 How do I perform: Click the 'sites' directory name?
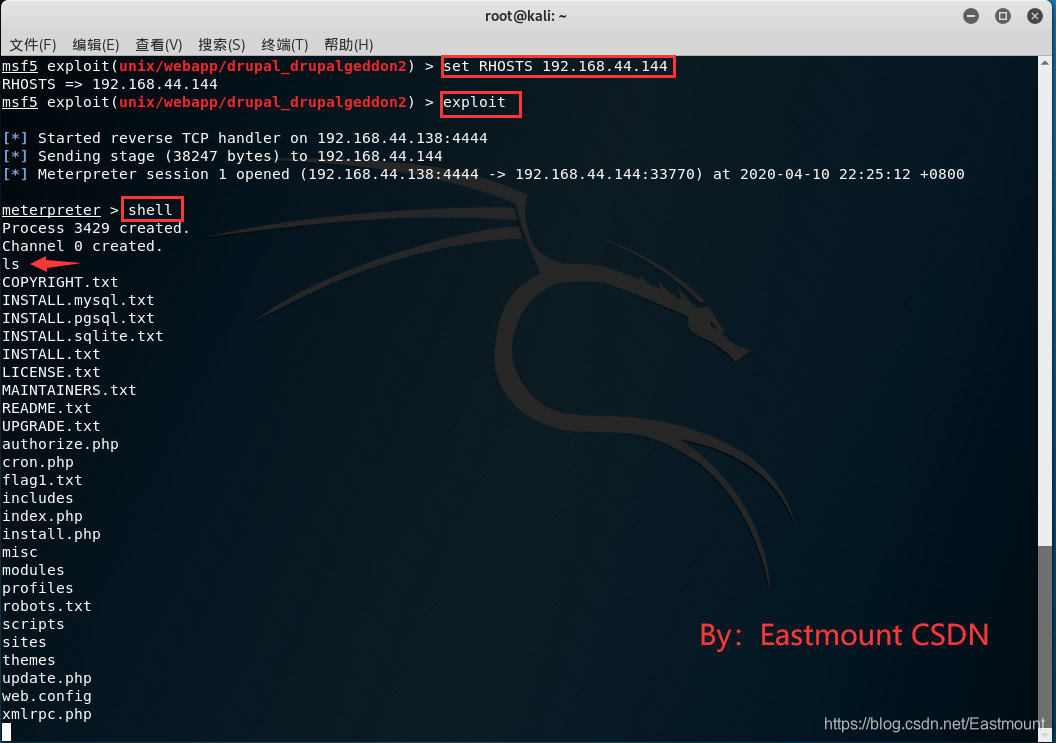[24, 643]
